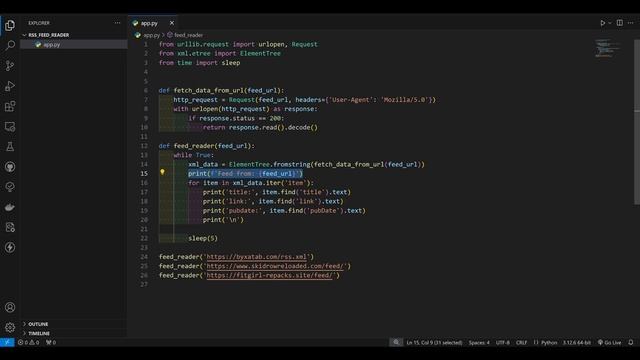Image resolution: width=640 pixels, height=360 pixels.
Task: Click the Go Live button in status bar
Action: click(609, 342)
